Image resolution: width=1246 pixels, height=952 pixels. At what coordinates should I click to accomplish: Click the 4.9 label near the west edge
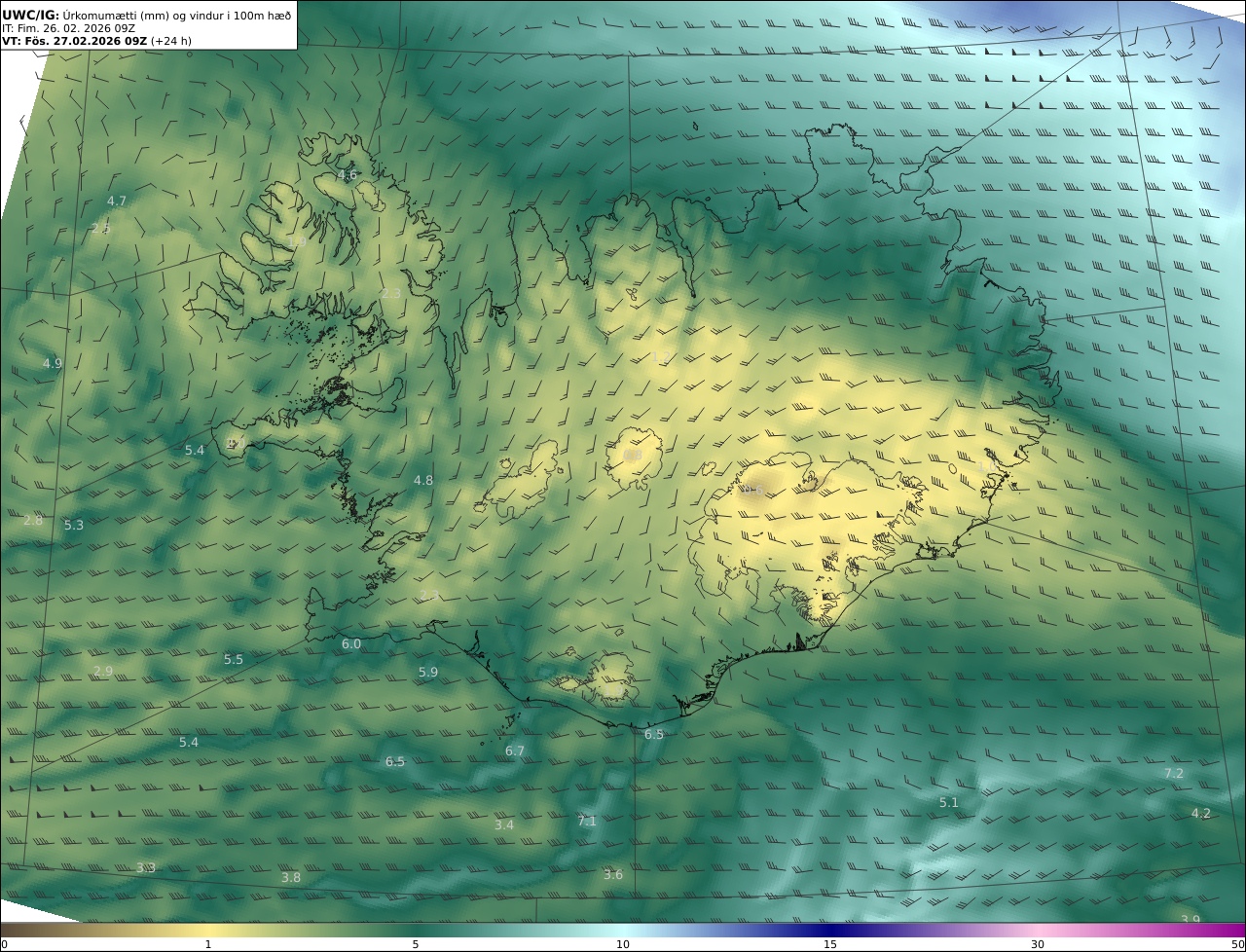[53, 363]
